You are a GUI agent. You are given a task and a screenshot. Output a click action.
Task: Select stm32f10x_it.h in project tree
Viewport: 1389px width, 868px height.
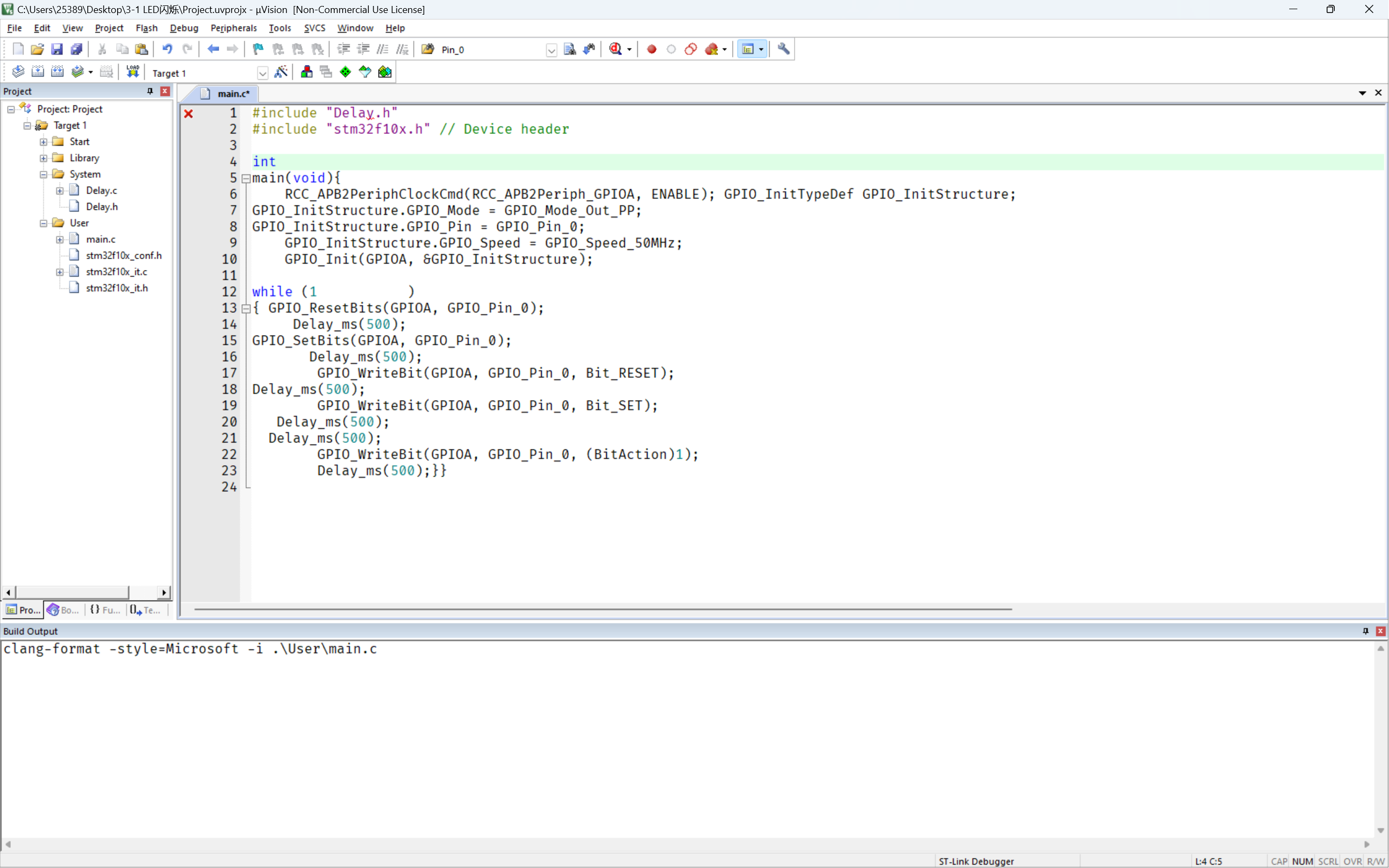pos(117,288)
